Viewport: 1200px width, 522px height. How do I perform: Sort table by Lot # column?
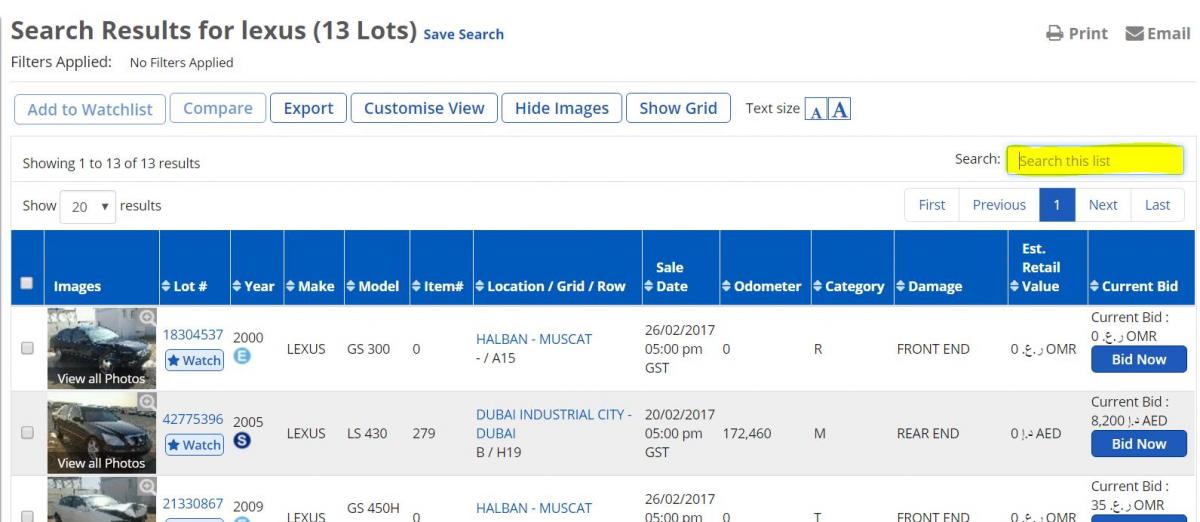tap(185, 286)
